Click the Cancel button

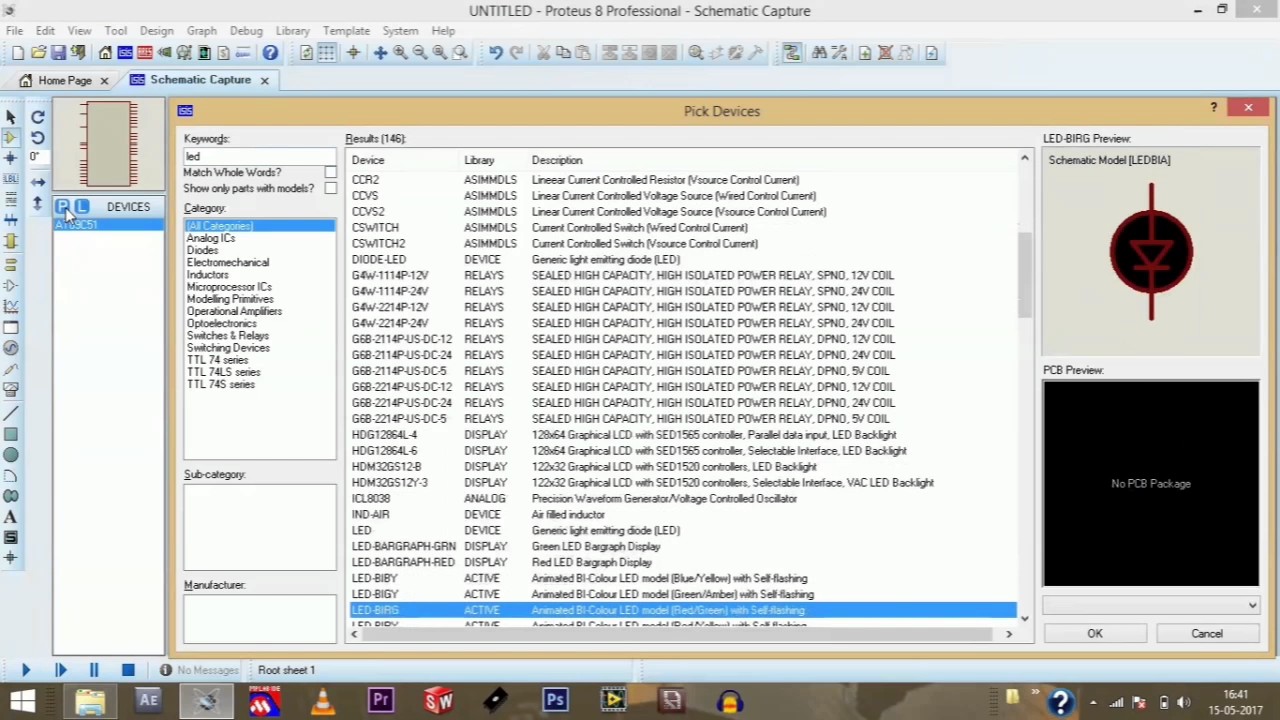click(1207, 634)
